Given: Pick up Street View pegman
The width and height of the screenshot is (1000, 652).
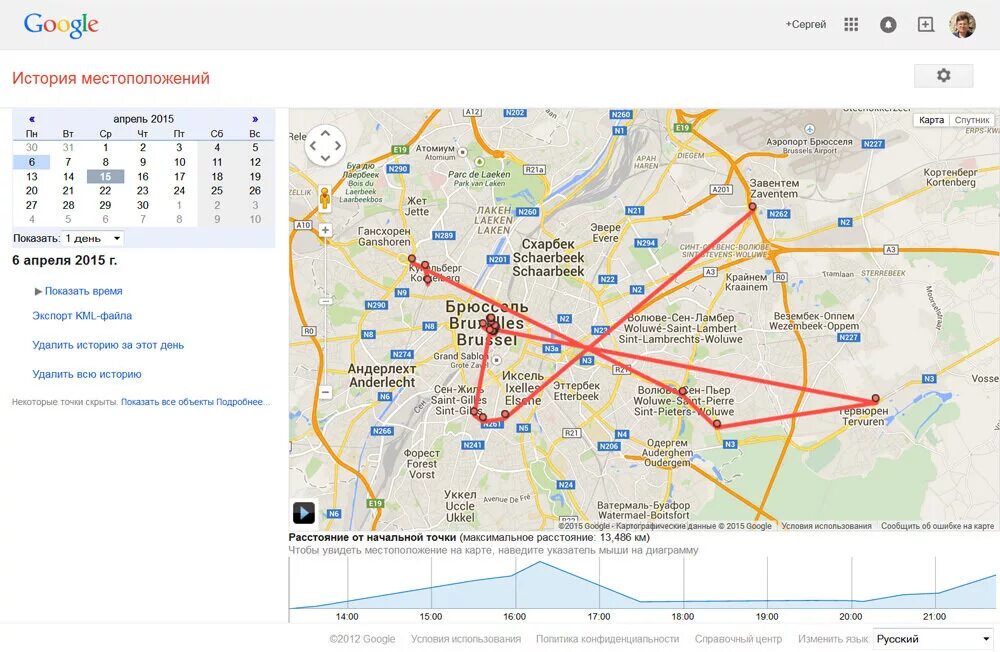Looking at the screenshot, I should click(325, 198).
